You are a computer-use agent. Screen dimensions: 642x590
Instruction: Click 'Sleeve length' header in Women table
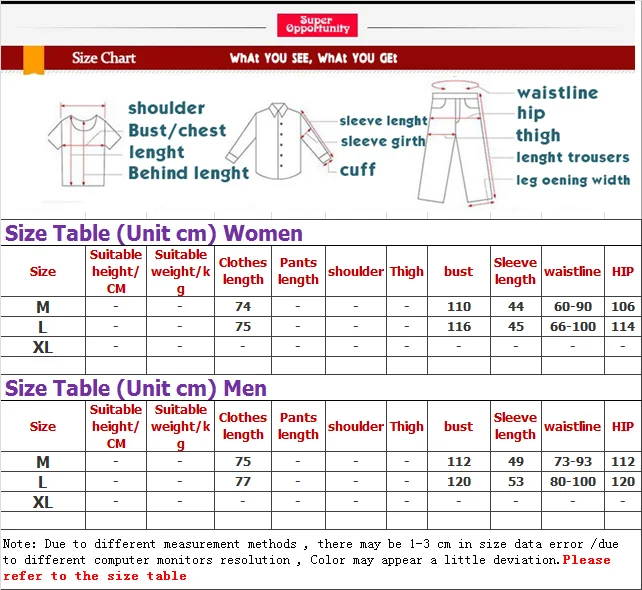(x=515, y=271)
